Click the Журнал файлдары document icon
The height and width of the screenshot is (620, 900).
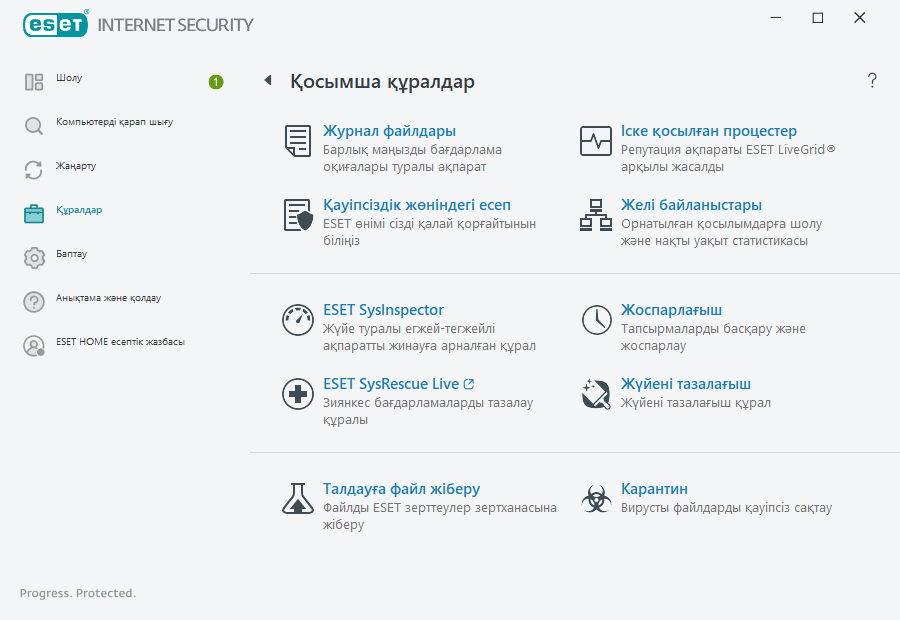click(298, 141)
